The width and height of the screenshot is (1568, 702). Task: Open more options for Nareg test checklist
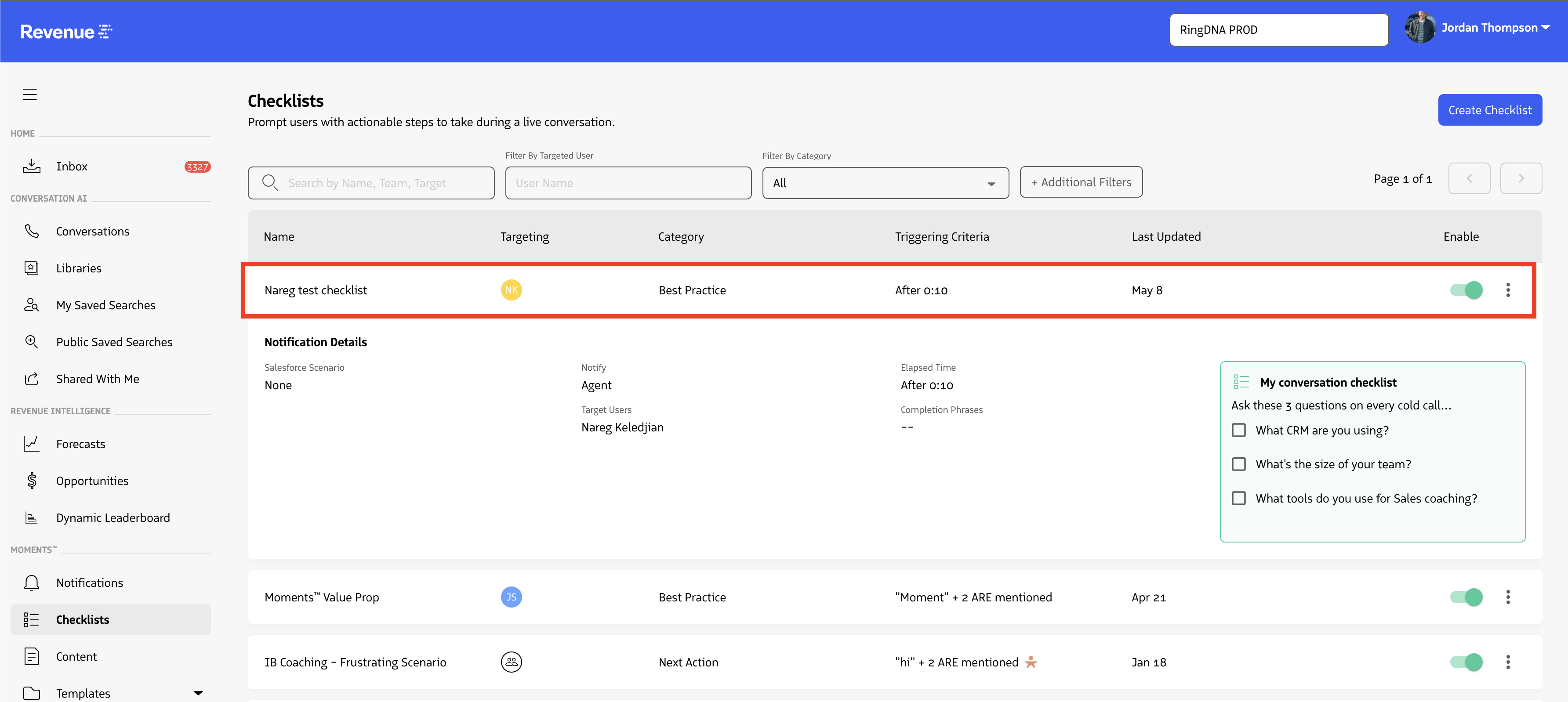[x=1508, y=290]
